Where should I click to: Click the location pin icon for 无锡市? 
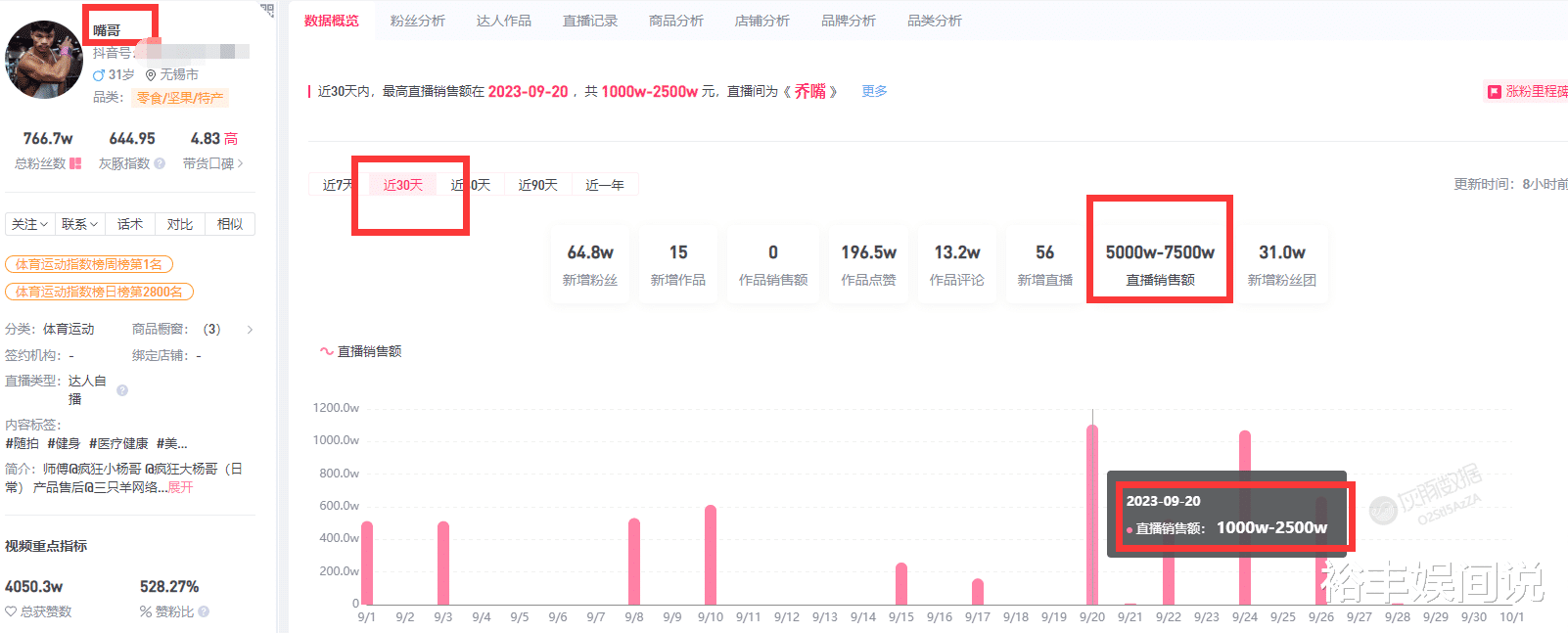pyautogui.click(x=151, y=74)
